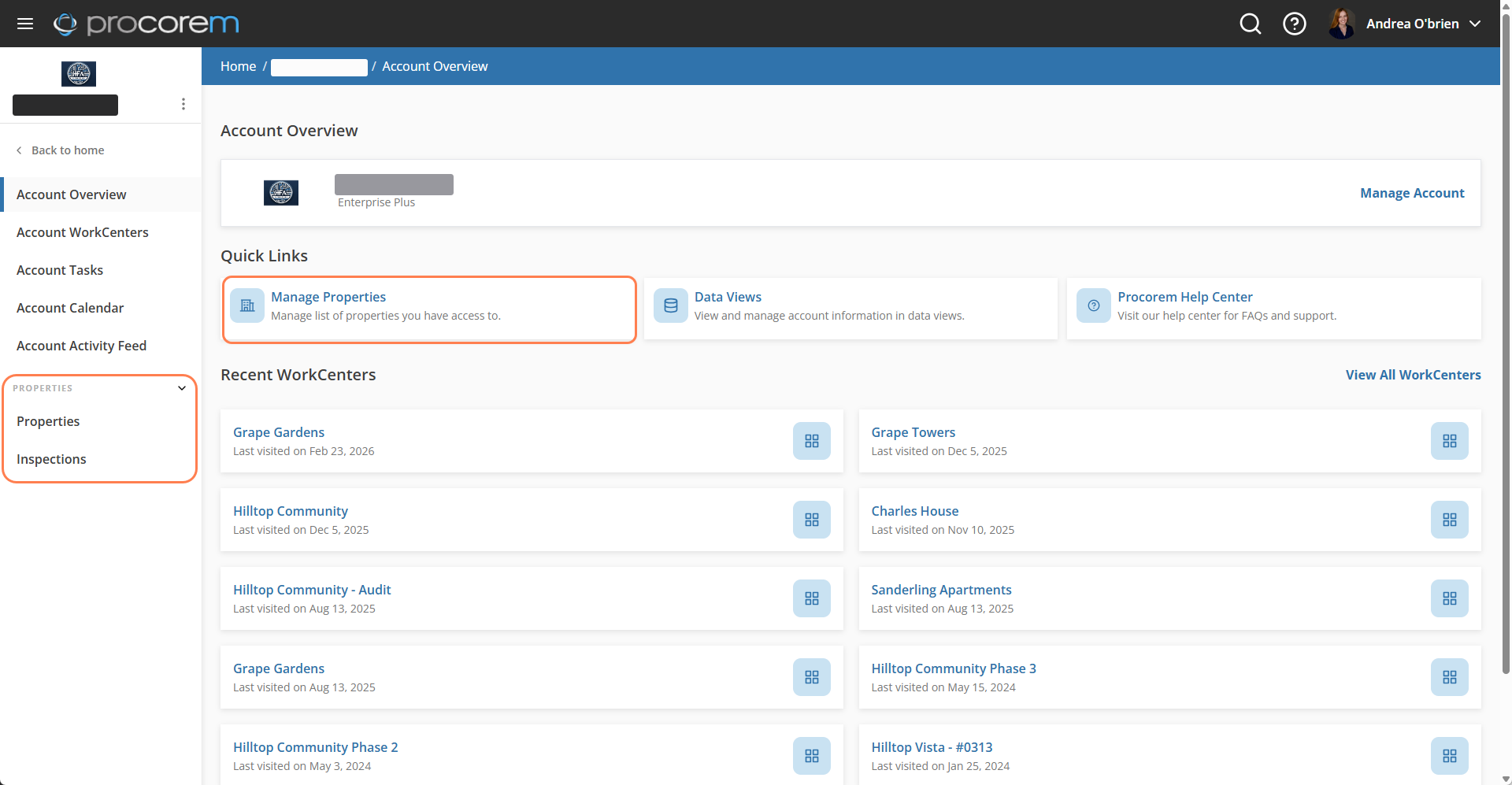Open the Sanderling Apartments workcenter
Viewport: 1512px width, 785px height.
coord(941,590)
